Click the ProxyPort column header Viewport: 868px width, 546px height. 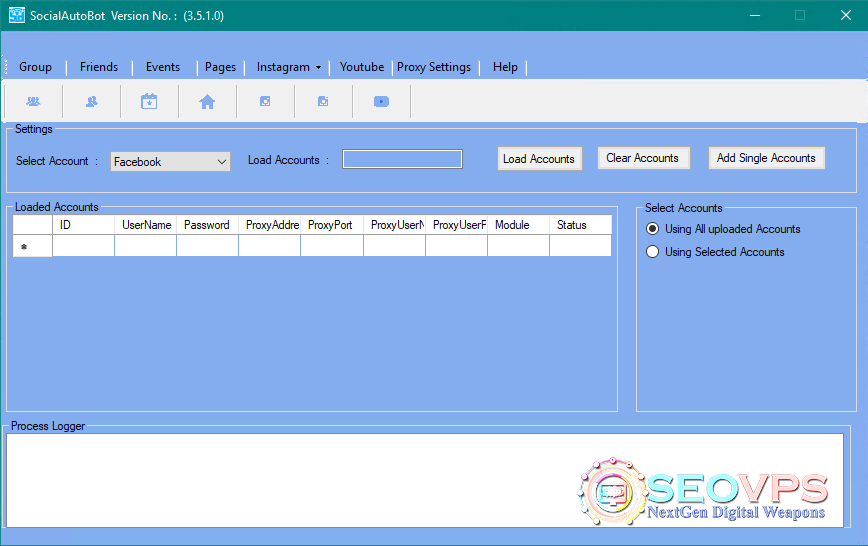(332, 225)
